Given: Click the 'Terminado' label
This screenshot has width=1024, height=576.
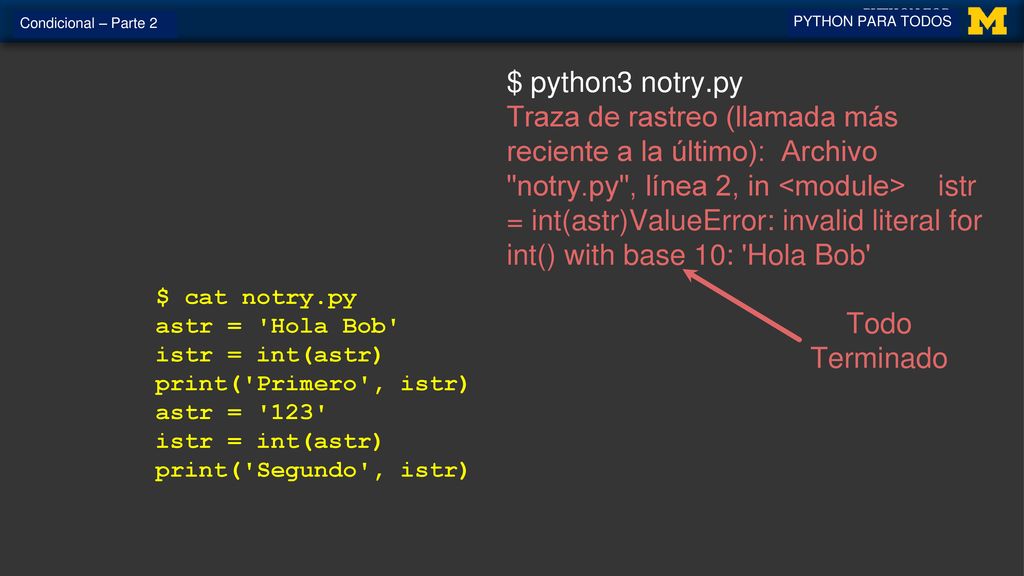Looking at the screenshot, I should pos(878,359).
